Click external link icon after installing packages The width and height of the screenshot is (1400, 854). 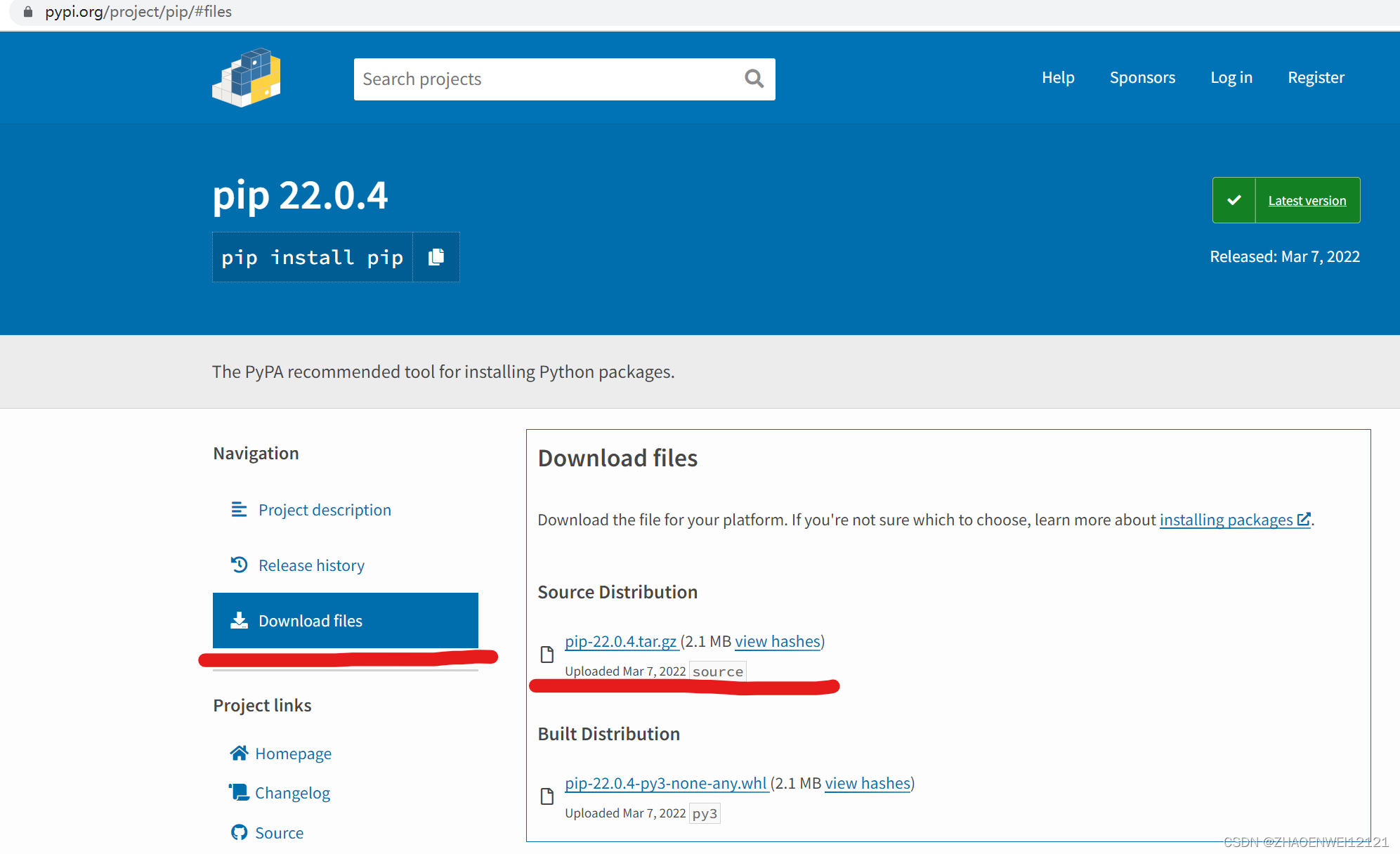1304,520
